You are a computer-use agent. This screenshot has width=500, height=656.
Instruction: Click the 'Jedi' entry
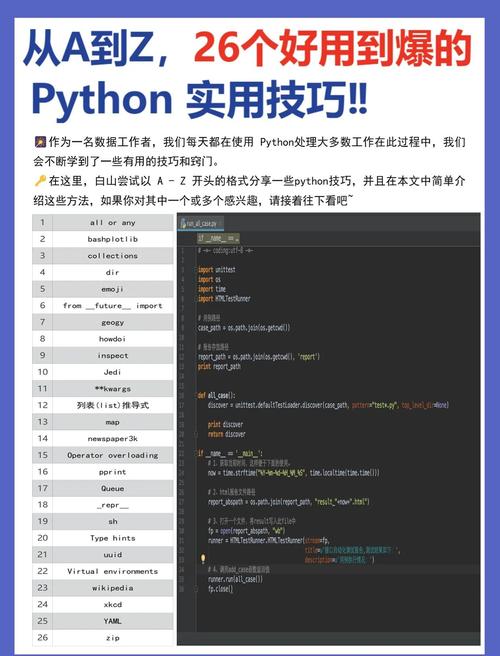tap(113, 372)
